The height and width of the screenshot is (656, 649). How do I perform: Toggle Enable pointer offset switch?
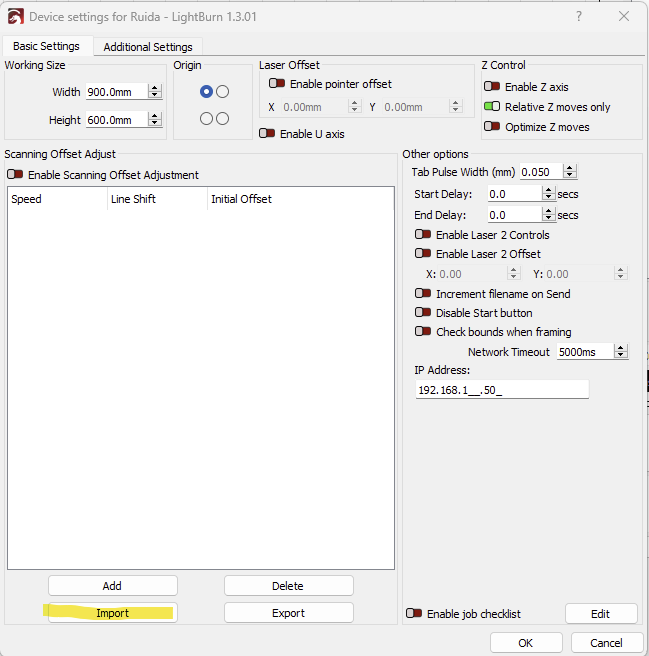click(x=277, y=84)
